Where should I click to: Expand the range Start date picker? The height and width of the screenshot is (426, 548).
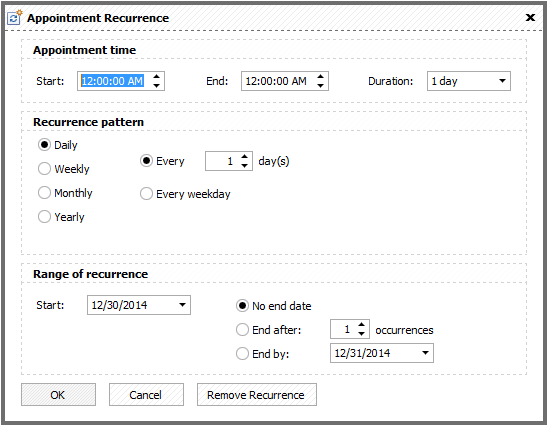click(x=182, y=305)
